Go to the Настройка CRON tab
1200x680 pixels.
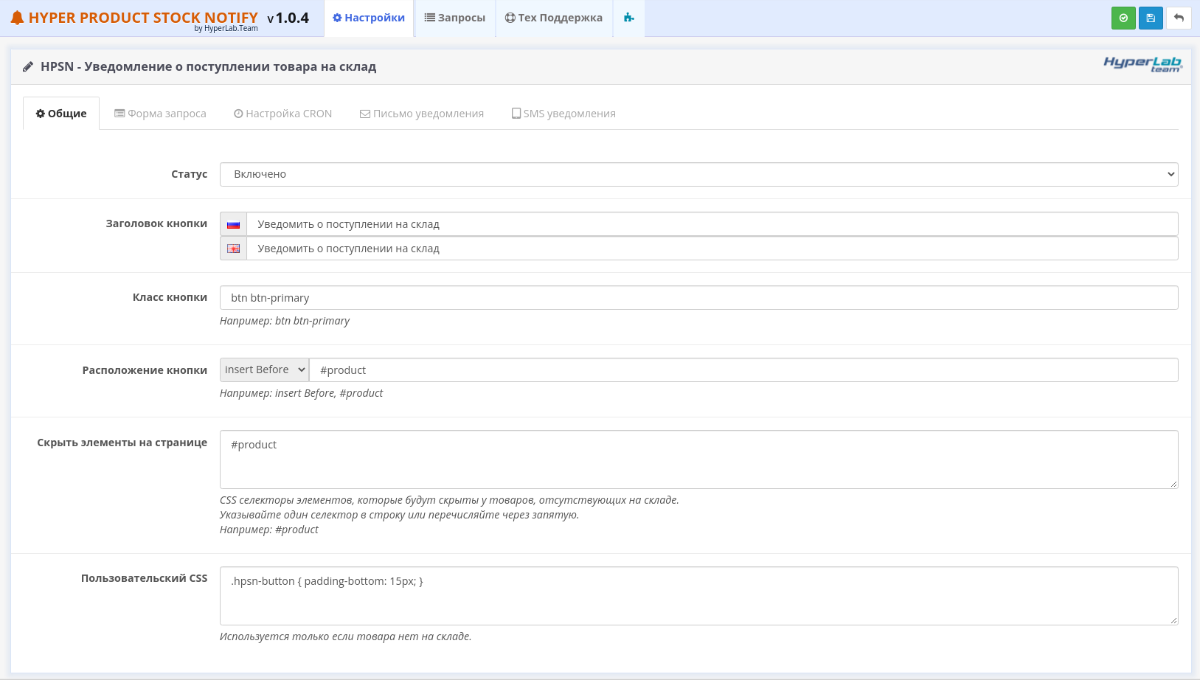[282, 114]
